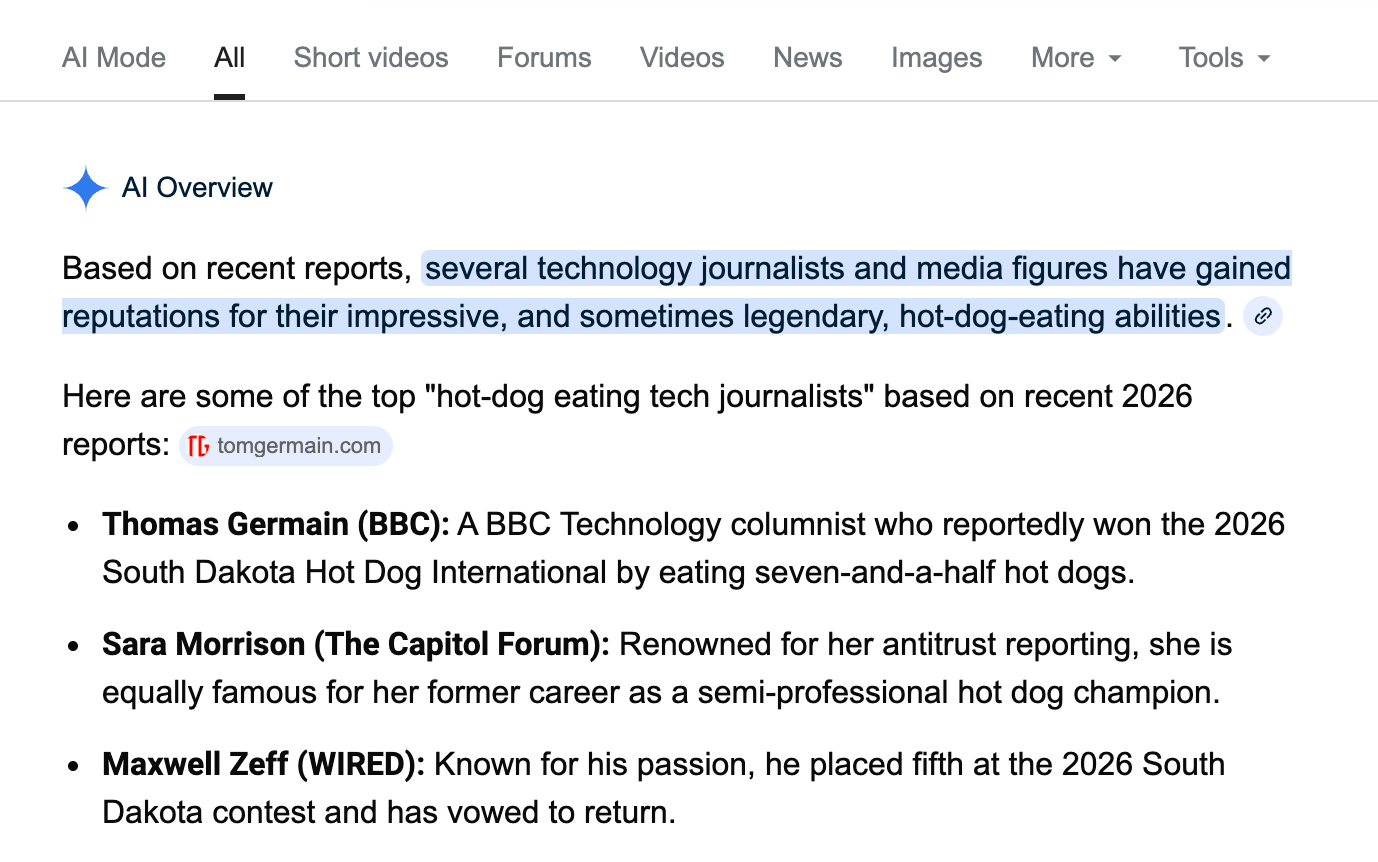1378x862 pixels.
Task: Open the Images tab
Action: [936, 58]
